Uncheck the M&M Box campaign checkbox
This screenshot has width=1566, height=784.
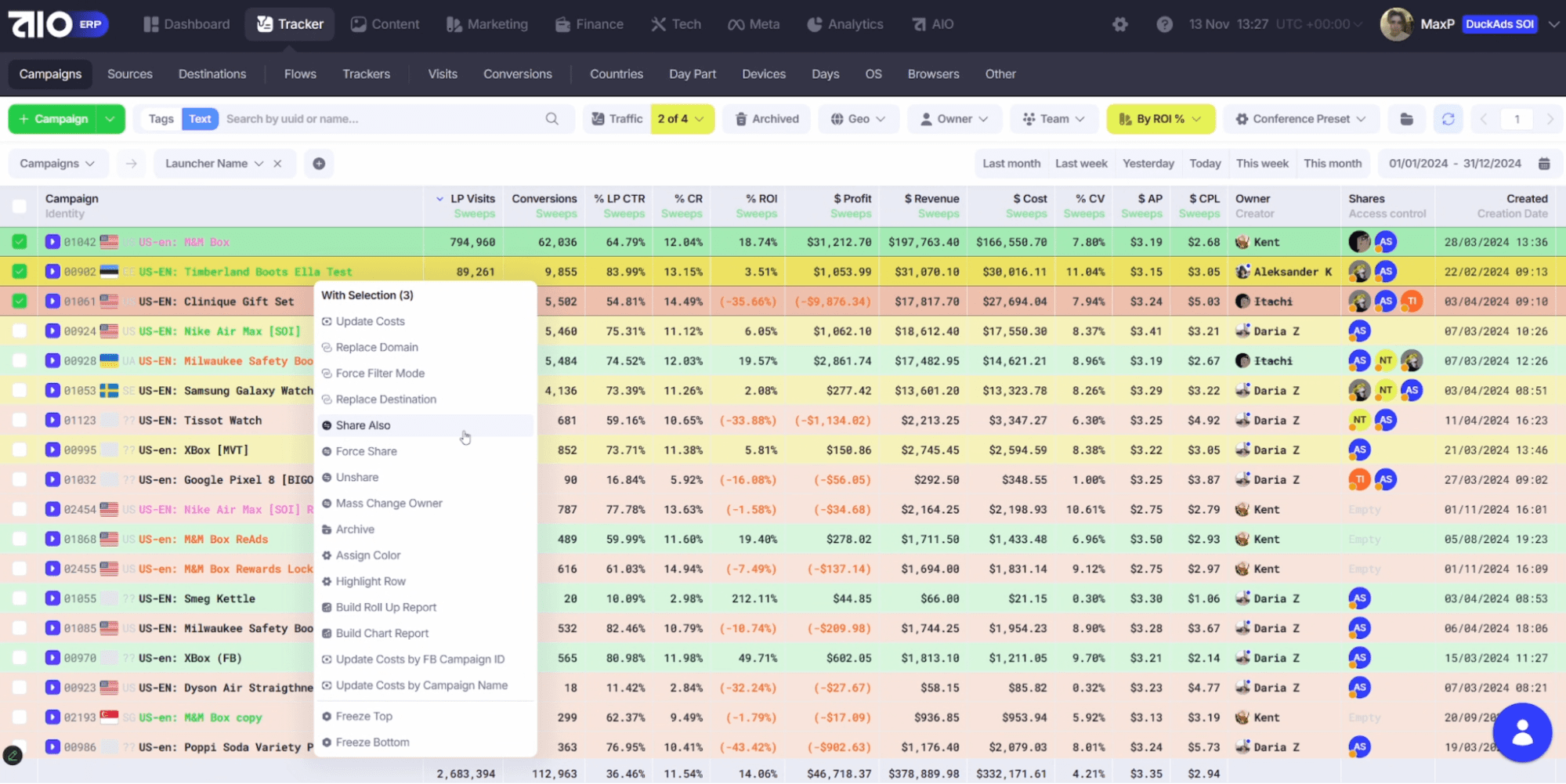(20, 242)
